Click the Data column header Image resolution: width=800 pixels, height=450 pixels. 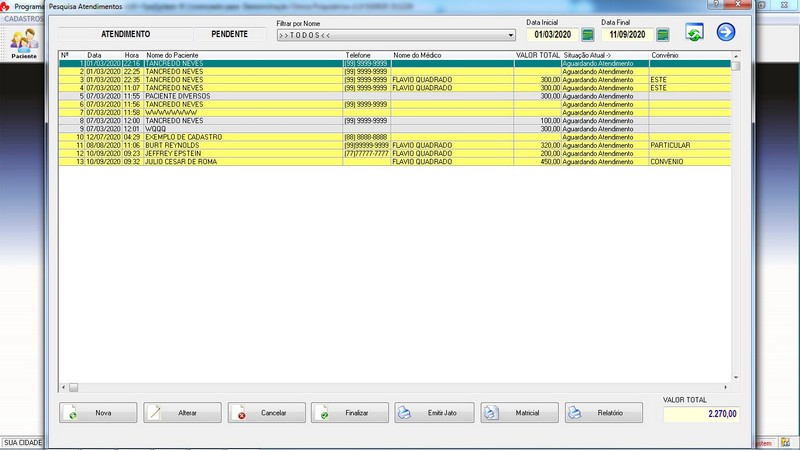(x=94, y=55)
